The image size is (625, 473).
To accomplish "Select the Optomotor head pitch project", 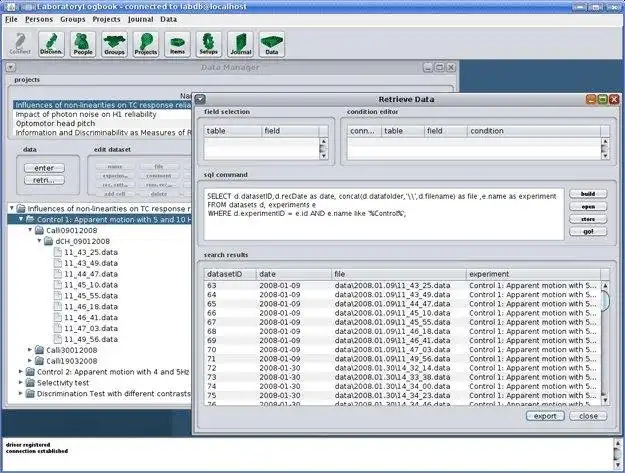I will (x=102, y=124).
